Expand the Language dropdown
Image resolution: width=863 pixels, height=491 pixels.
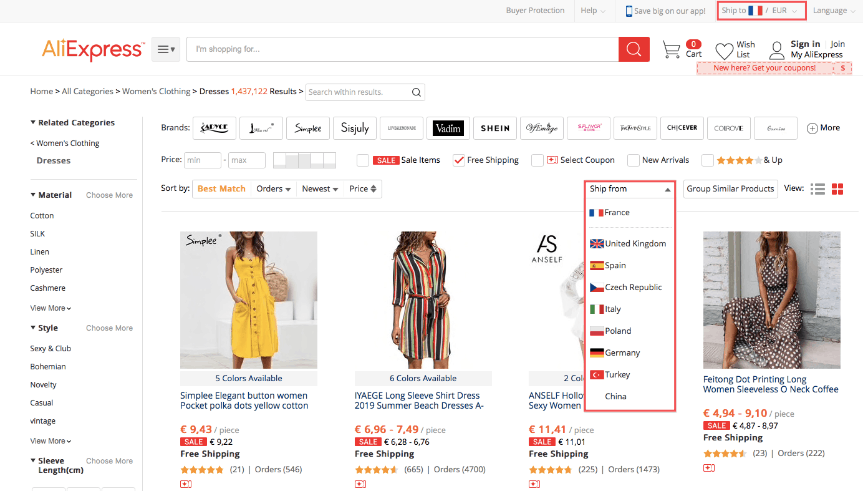833,11
